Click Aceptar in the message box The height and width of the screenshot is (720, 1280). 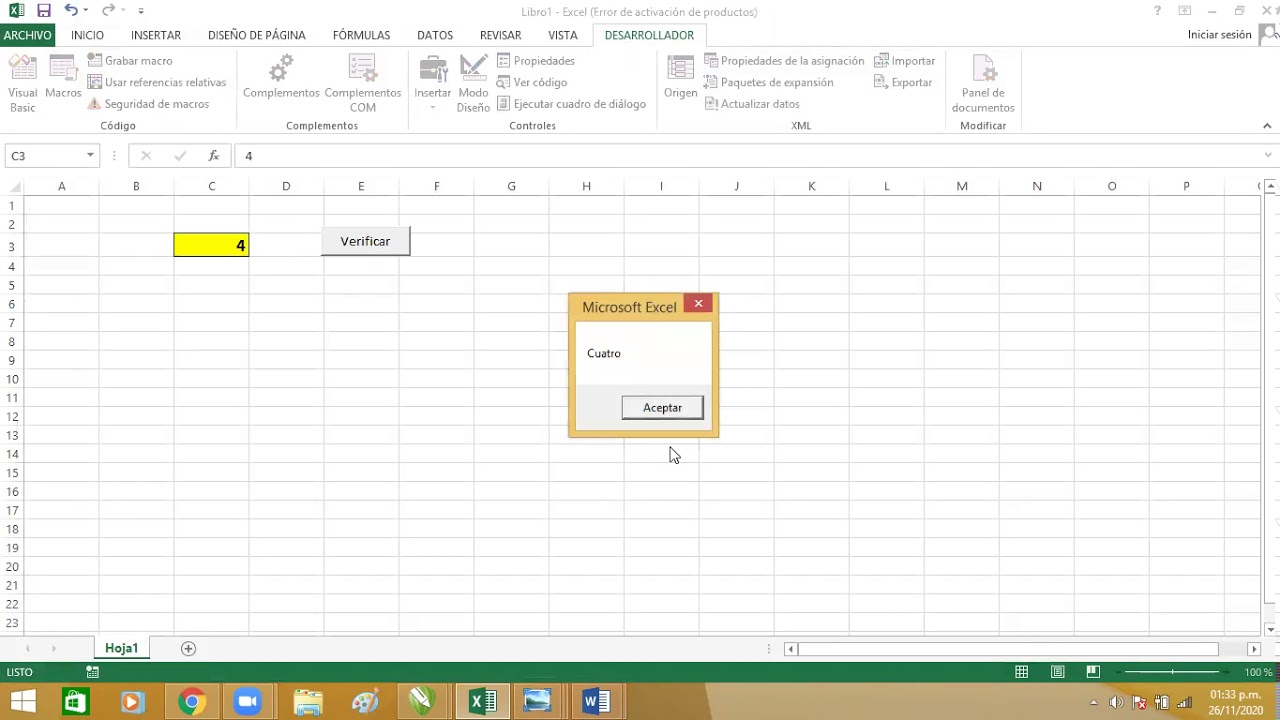(x=662, y=407)
